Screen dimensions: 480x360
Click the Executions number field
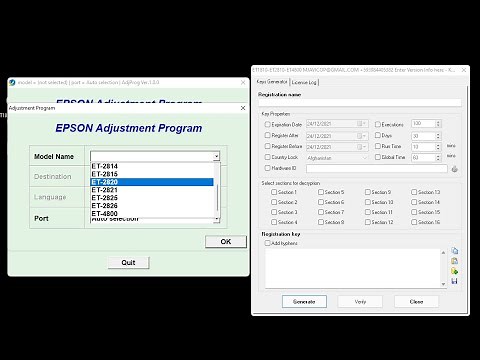(423, 124)
